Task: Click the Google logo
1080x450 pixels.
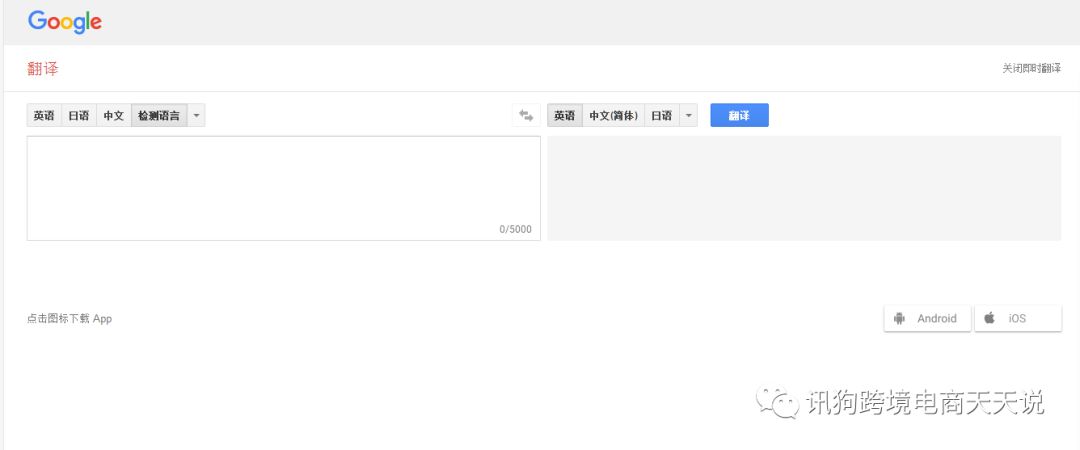Action: [x=65, y=21]
